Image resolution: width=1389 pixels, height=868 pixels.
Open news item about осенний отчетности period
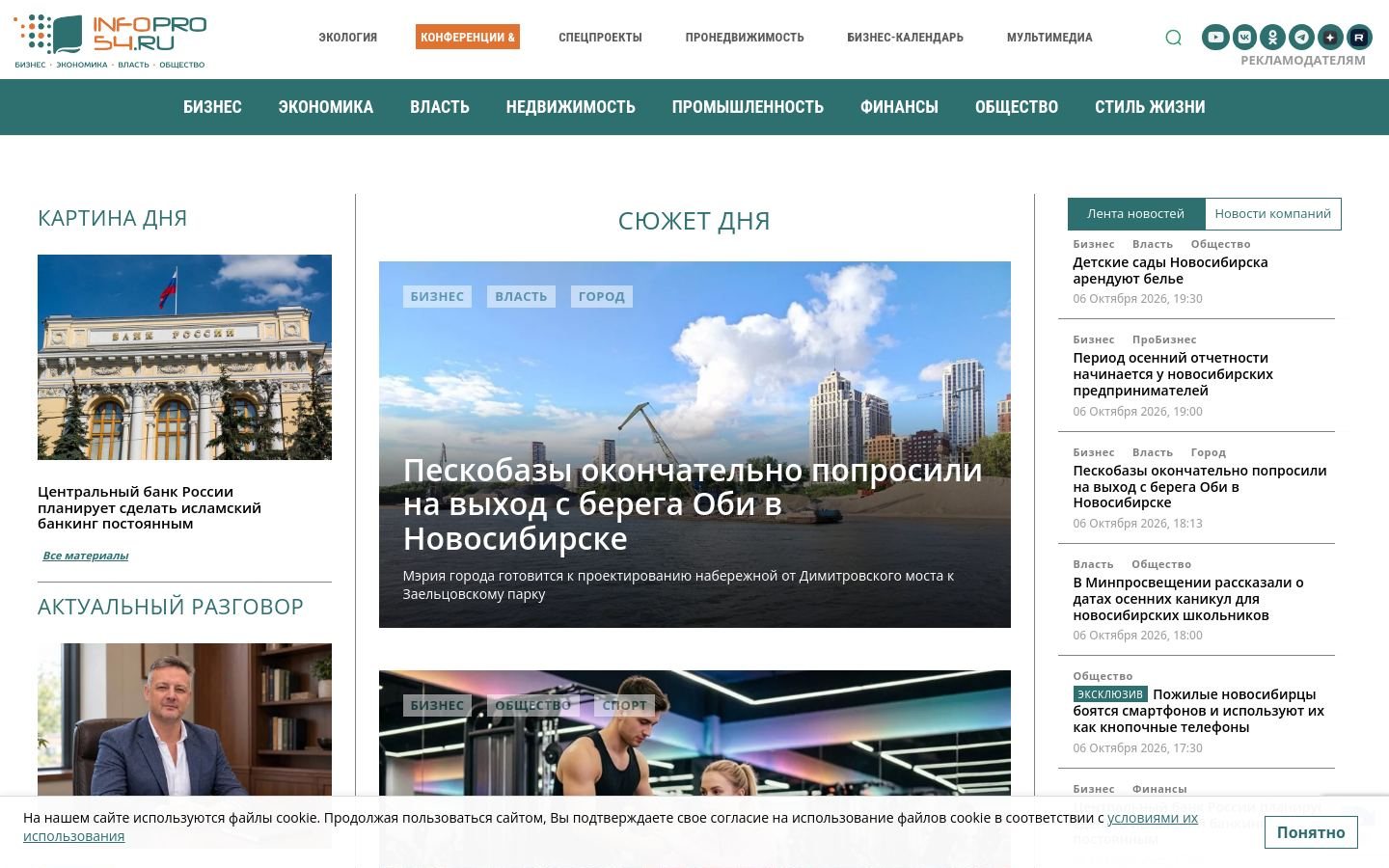[1173, 374]
